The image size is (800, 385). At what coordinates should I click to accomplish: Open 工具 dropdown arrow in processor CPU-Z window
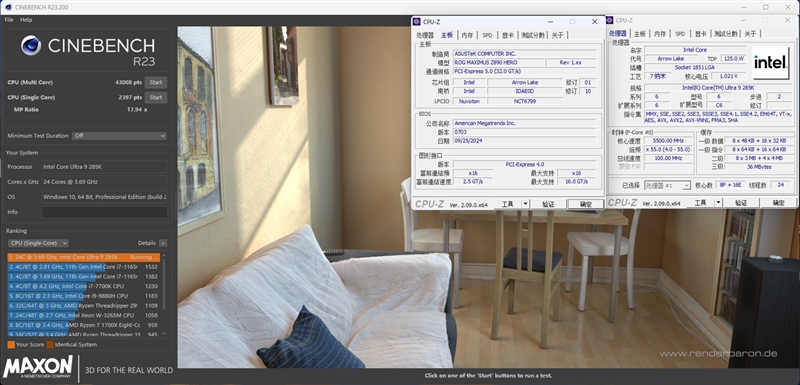pyautogui.click(x=718, y=202)
